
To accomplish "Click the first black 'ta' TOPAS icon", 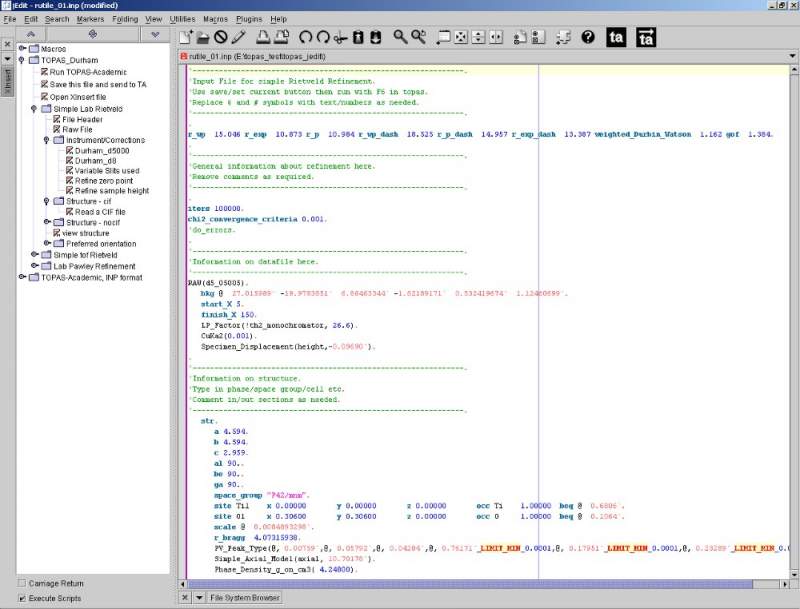I will [x=617, y=37].
